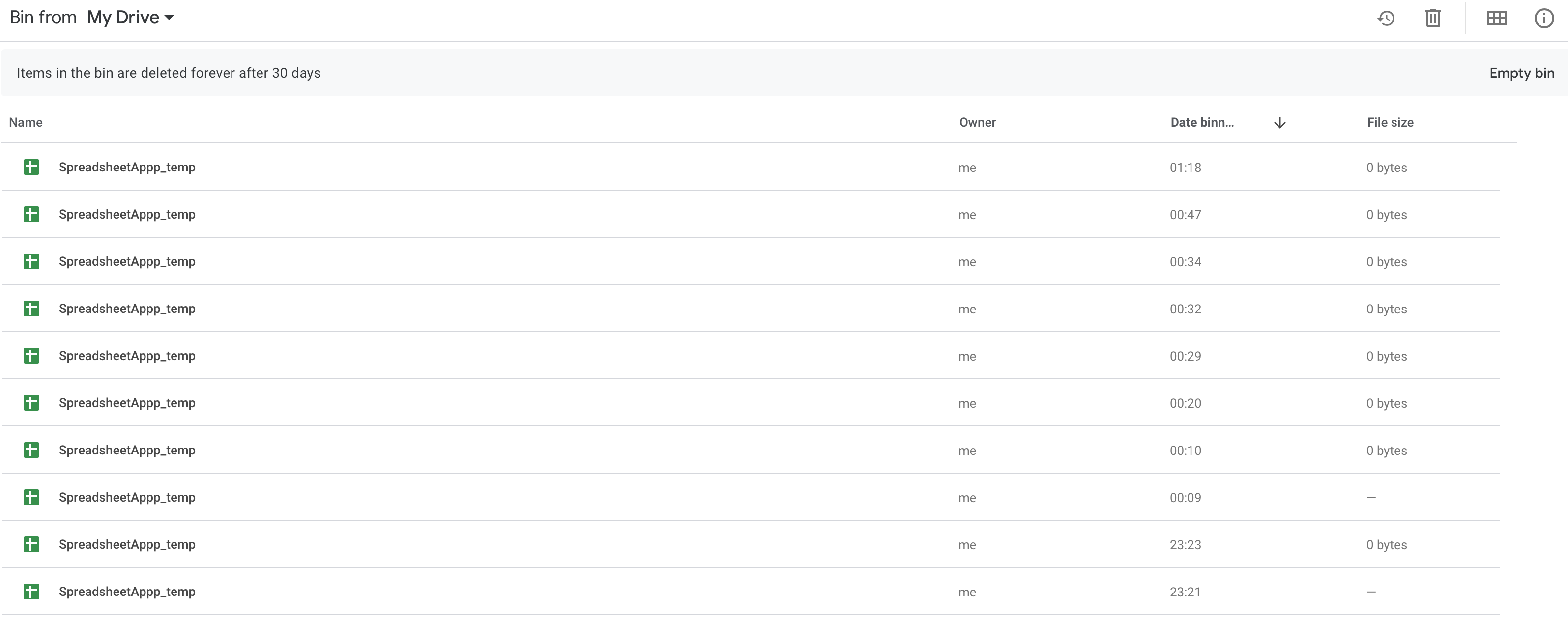Click the delete forever trash icon
Image resolution: width=1568 pixels, height=621 pixels.
pos(1433,18)
